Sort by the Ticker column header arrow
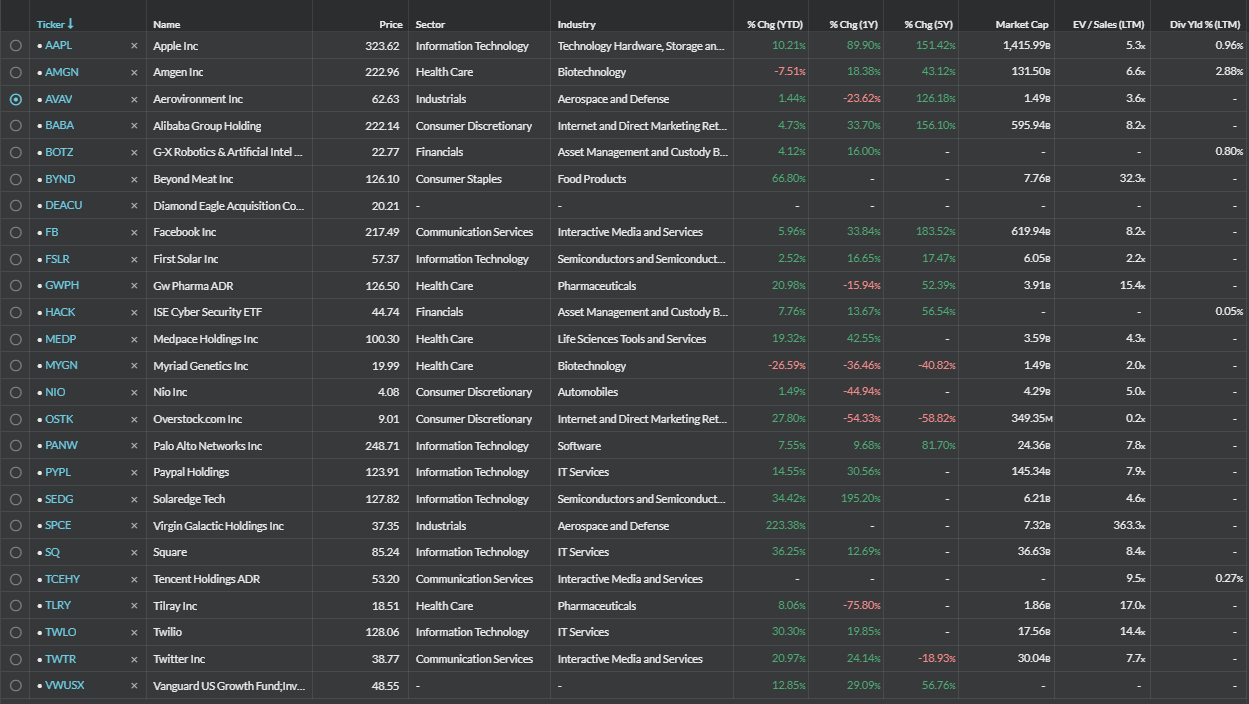Image resolution: width=1249 pixels, height=704 pixels. (x=70, y=24)
